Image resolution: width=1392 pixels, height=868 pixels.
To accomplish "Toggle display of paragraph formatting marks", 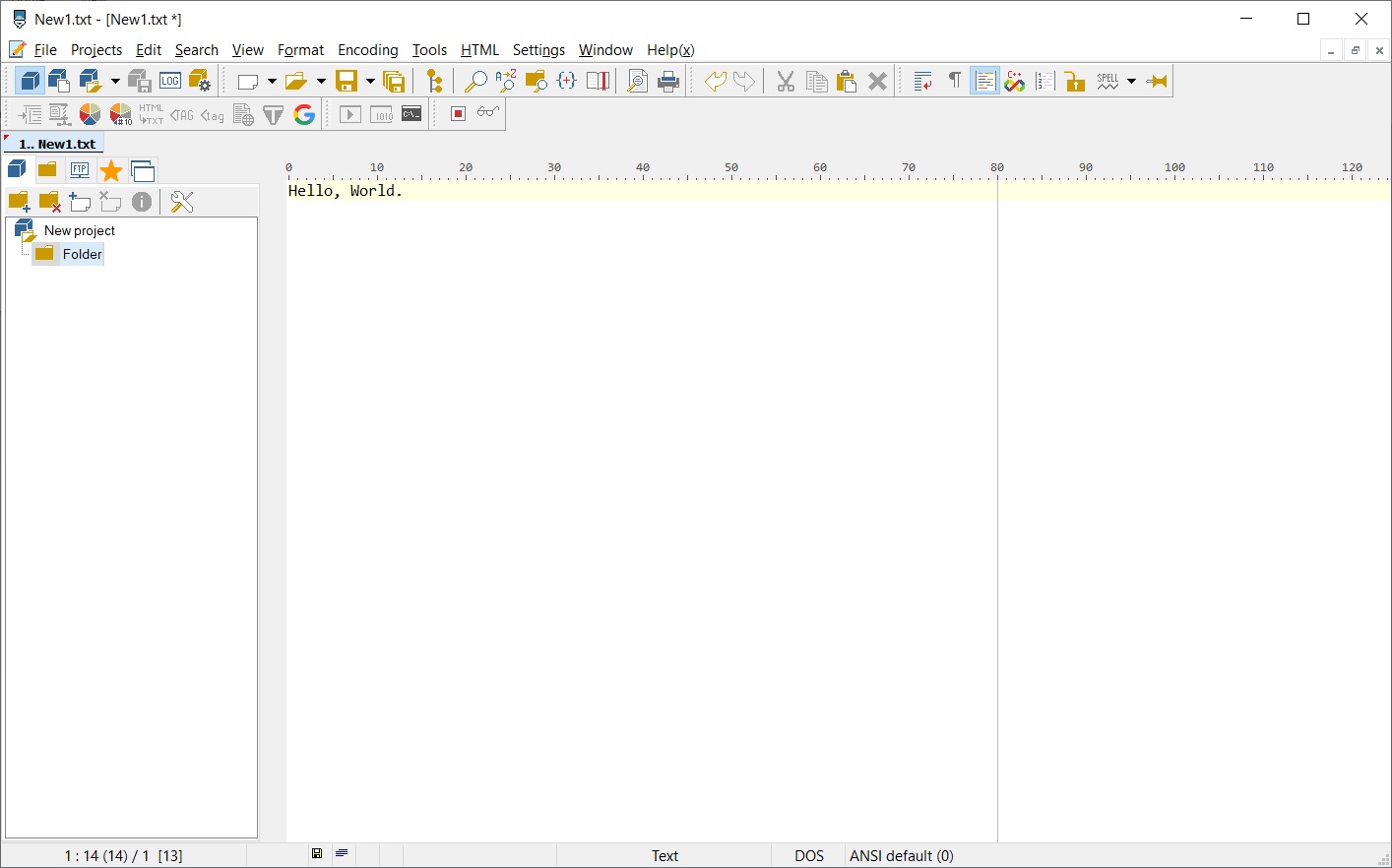I will pyautogui.click(x=955, y=81).
